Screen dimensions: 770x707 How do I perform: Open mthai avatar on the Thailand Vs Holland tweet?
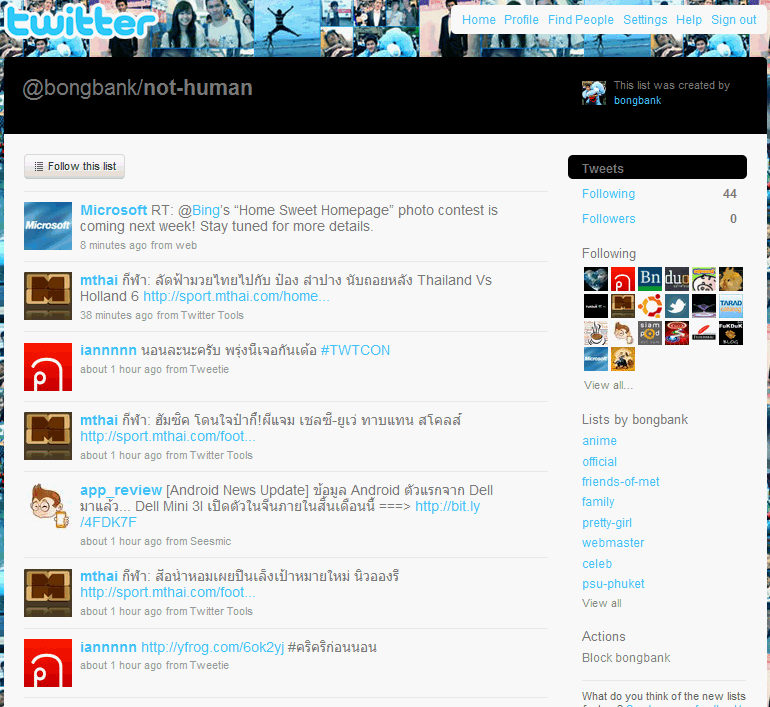pyautogui.click(x=48, y=296)
